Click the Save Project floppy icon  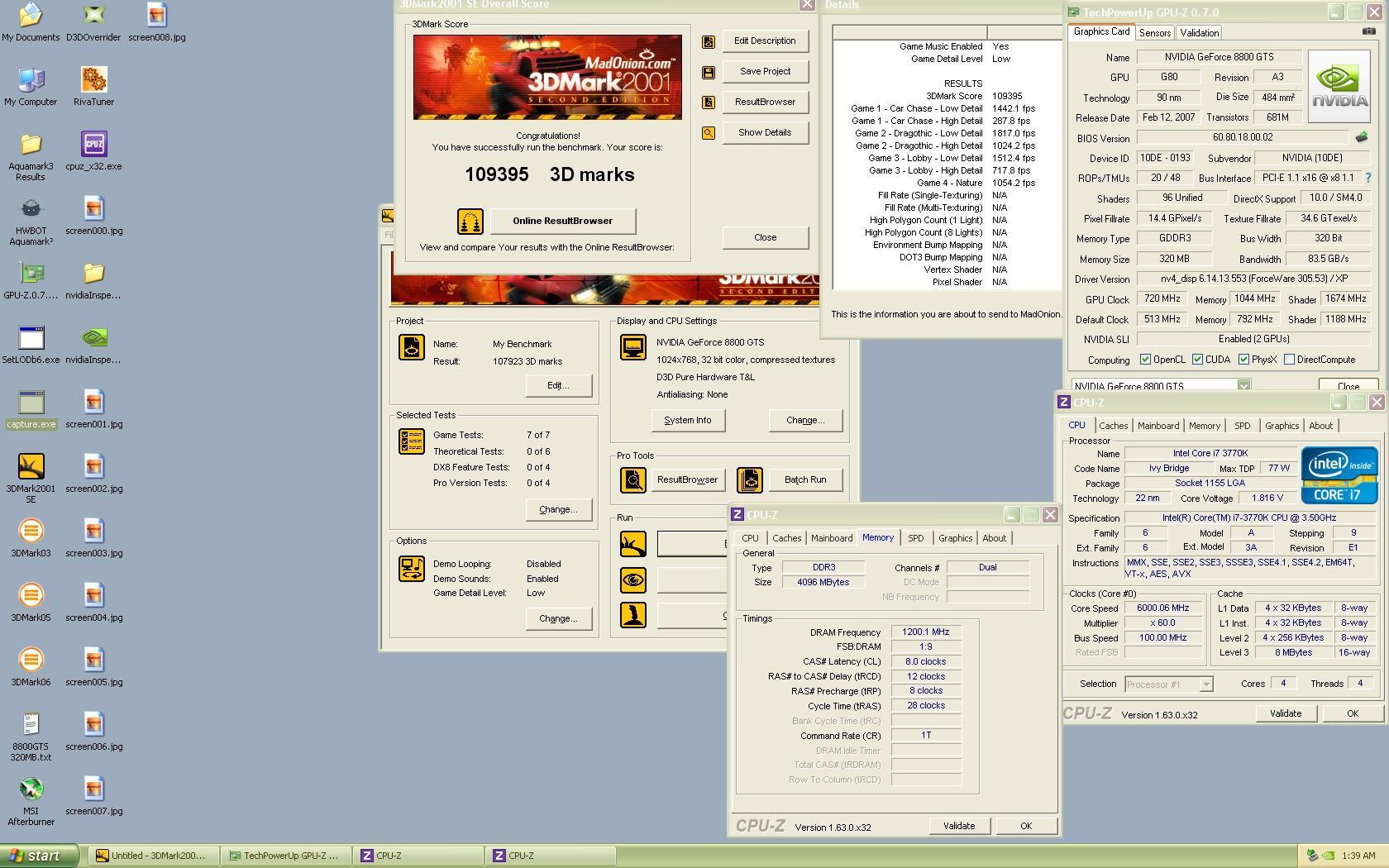point(709,73)
